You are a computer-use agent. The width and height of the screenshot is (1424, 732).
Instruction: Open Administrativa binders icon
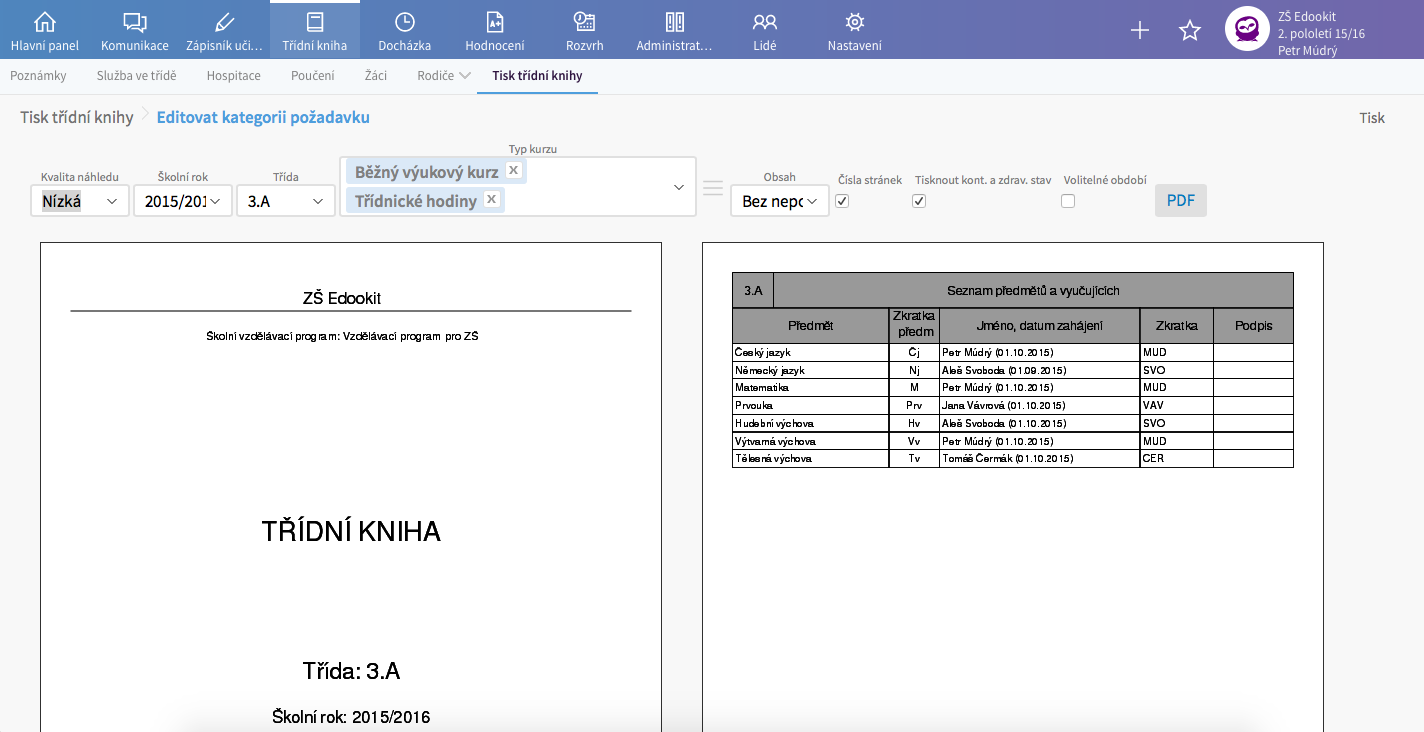click(x=674, y=22)
